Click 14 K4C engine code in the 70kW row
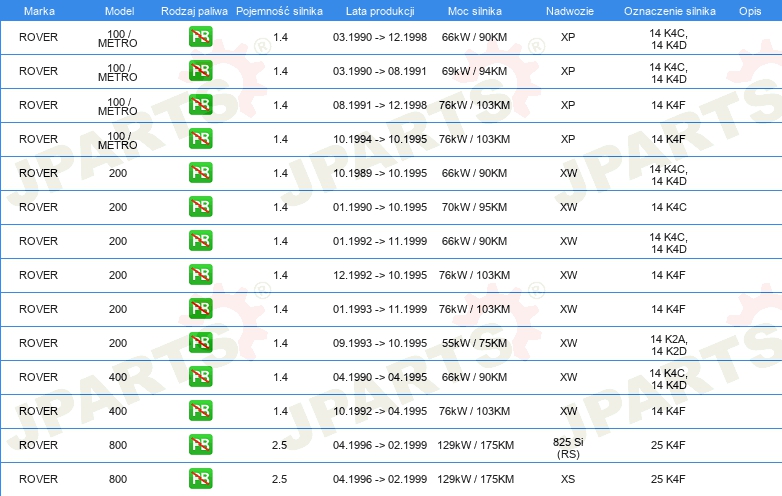Image resolution: width=782 pixels, height=496 pixels. tap(669, 207)
